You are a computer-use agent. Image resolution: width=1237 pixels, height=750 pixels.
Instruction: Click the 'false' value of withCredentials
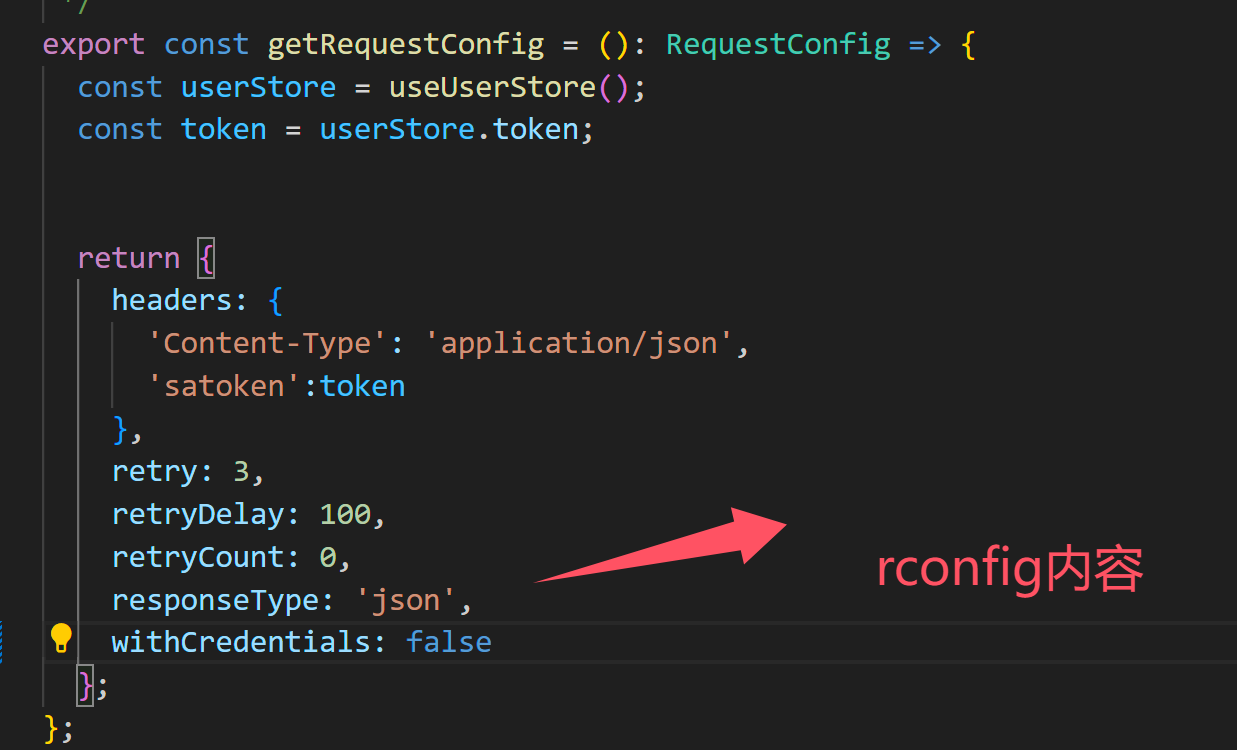coord(449,641)
